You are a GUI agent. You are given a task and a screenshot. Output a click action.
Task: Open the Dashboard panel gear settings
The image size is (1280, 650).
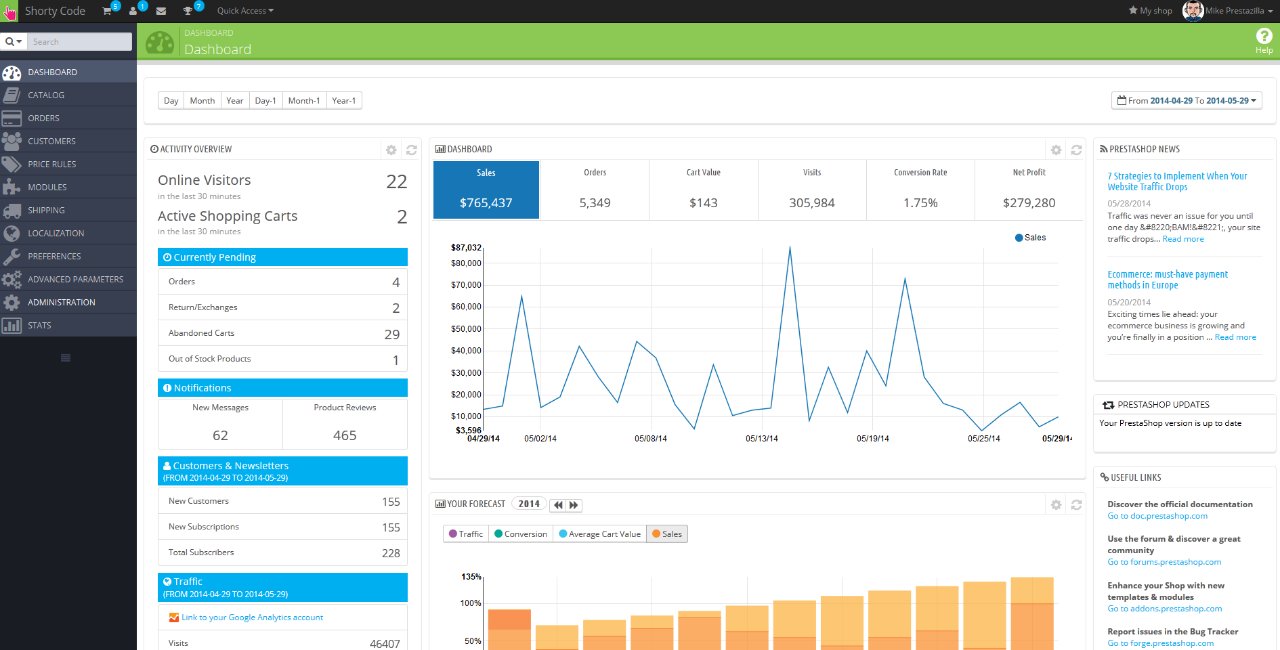pos(1055,150)
